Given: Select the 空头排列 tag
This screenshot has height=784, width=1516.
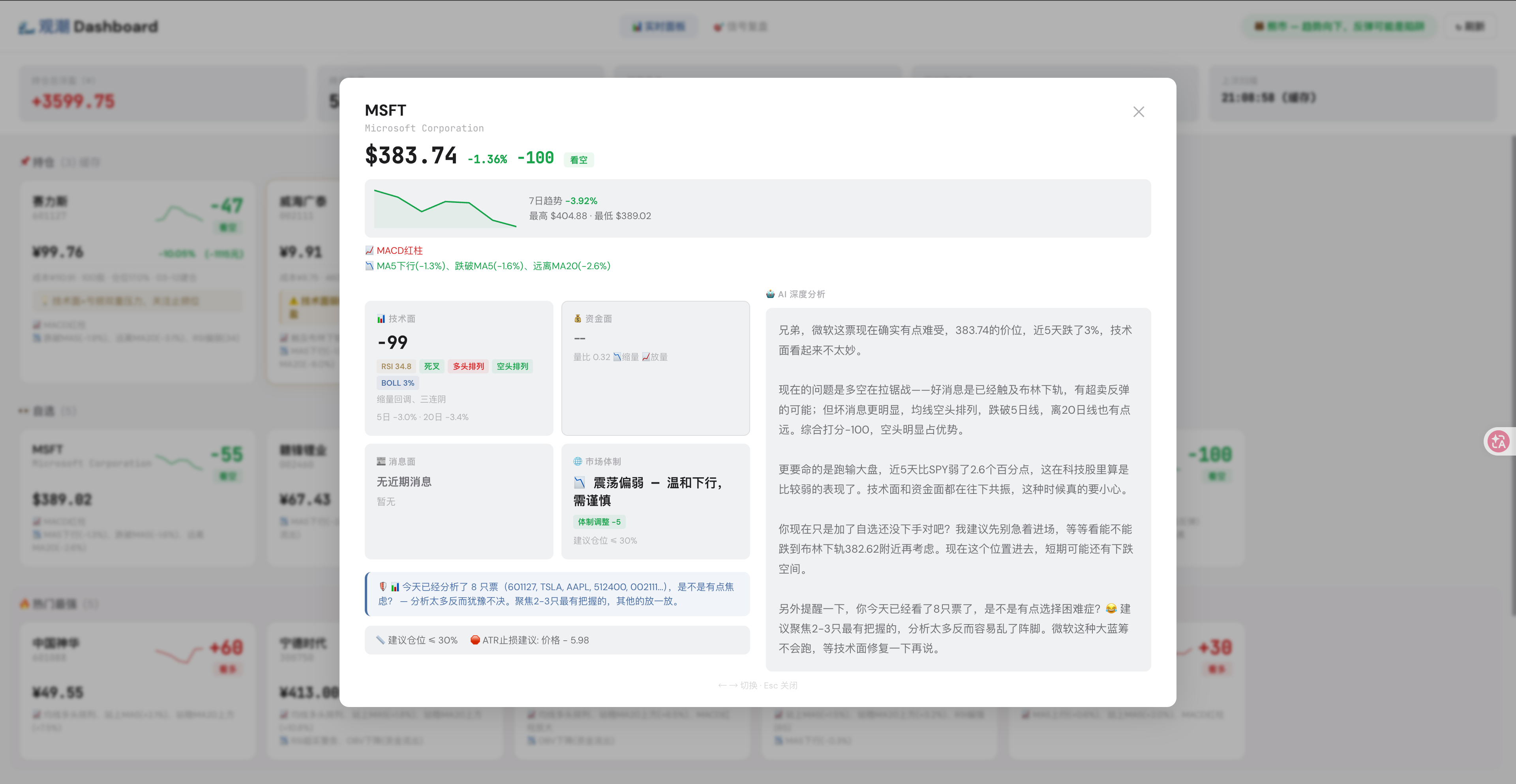Looking at the screenshot, I should (512, 366).
